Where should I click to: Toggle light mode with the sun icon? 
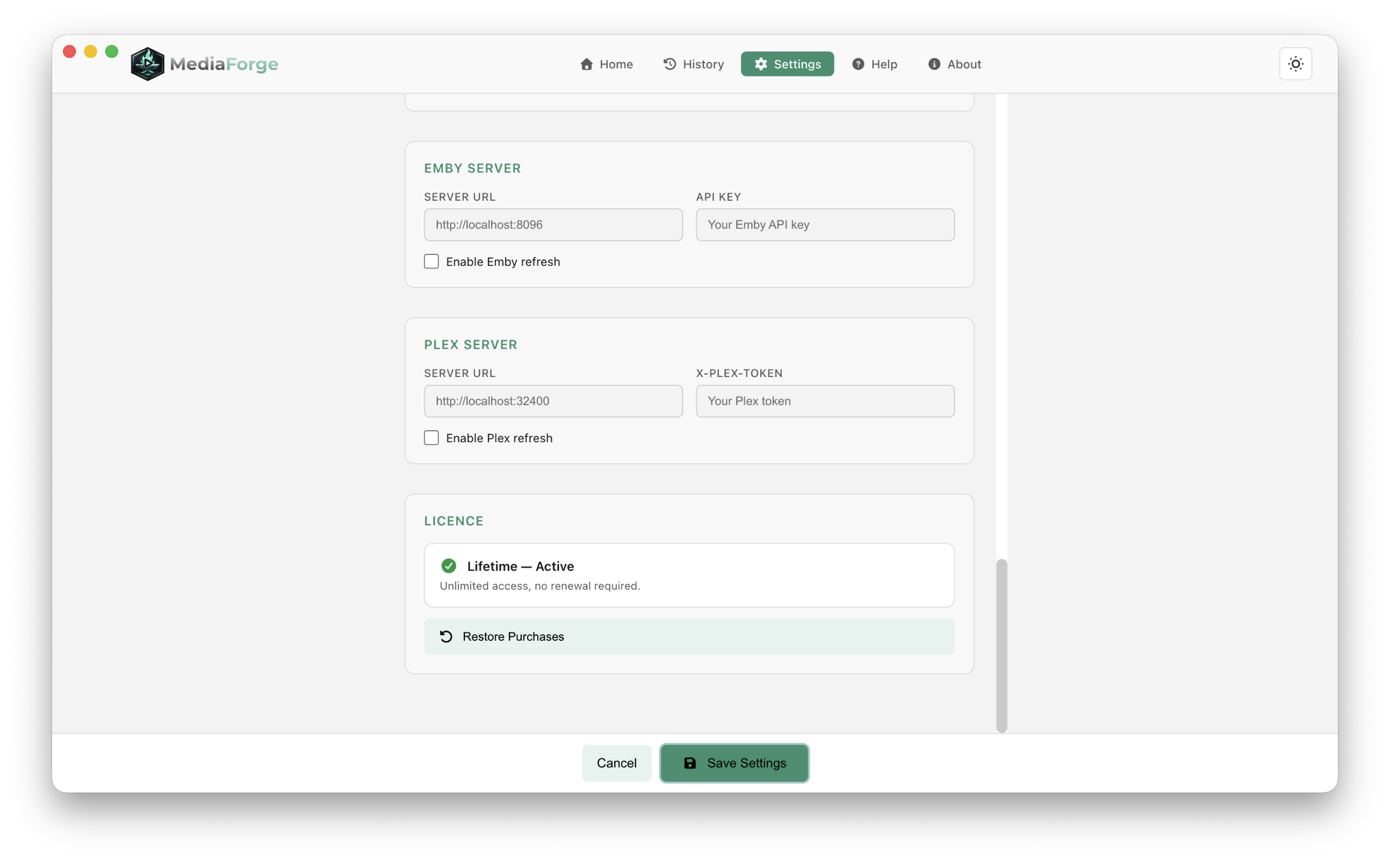[1296, 63]
